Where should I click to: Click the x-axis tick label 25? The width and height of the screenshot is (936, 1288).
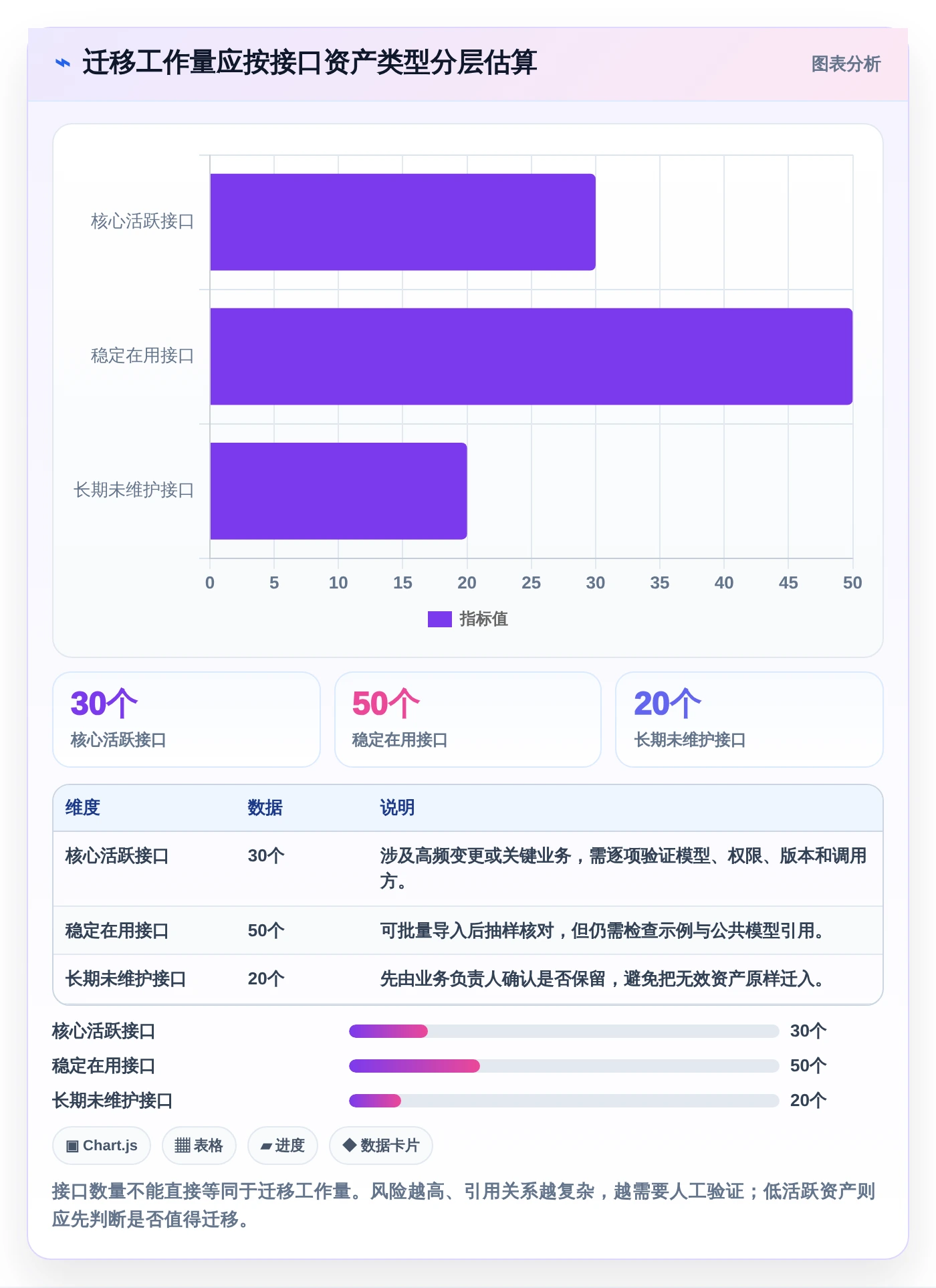click(x=532, y=583)
